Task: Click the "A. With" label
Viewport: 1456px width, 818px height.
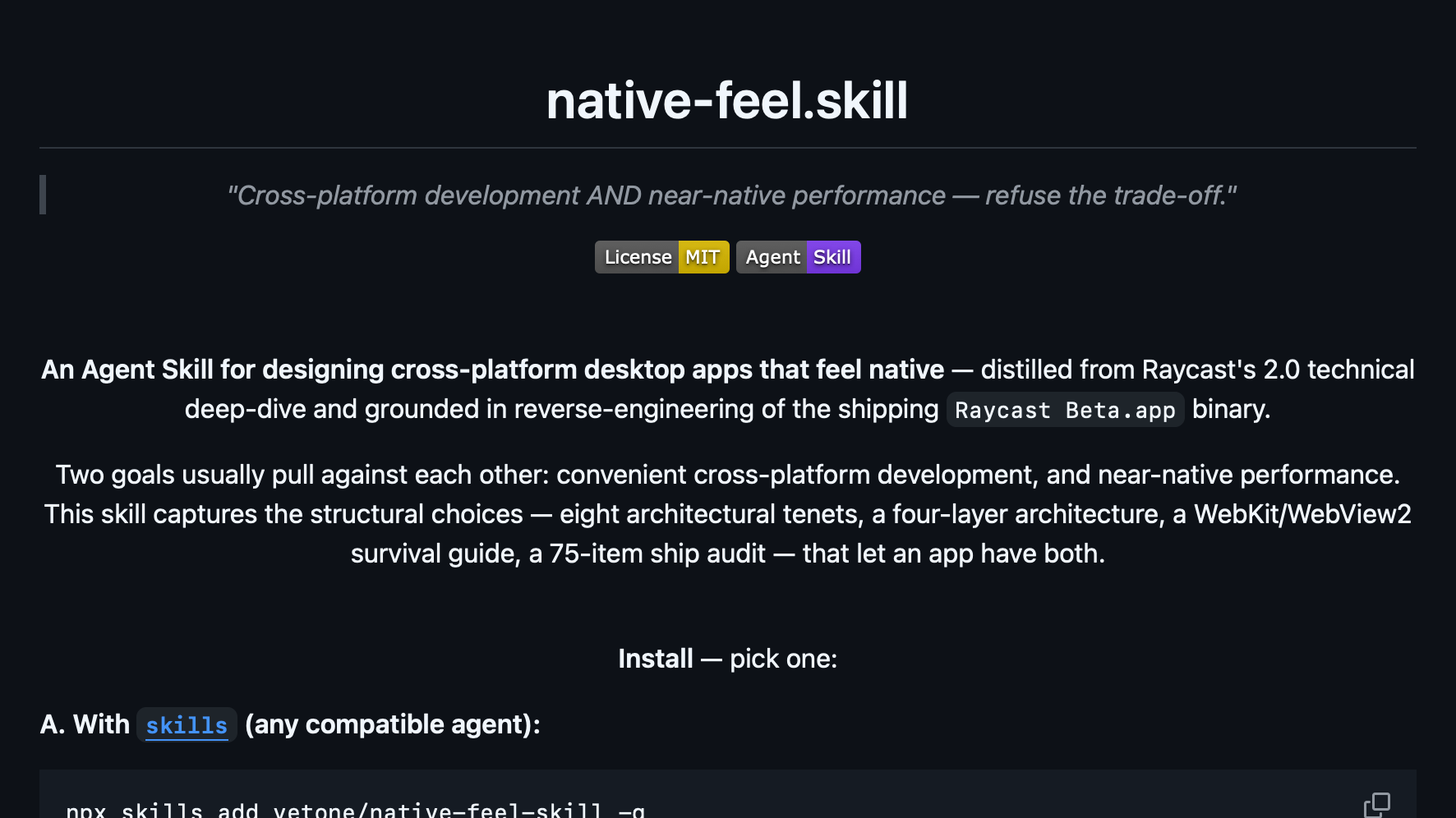Action: point(85,724)
